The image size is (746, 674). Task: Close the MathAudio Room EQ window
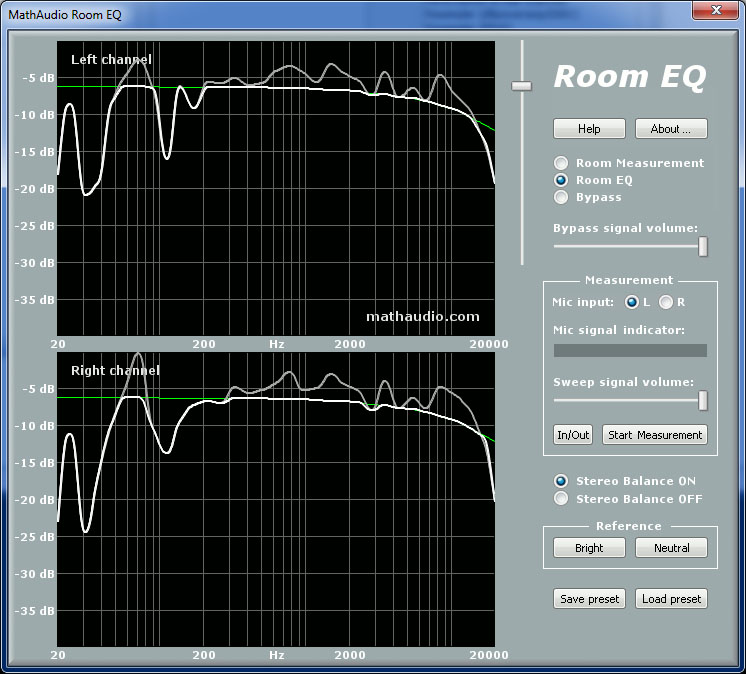coord(716,10)
